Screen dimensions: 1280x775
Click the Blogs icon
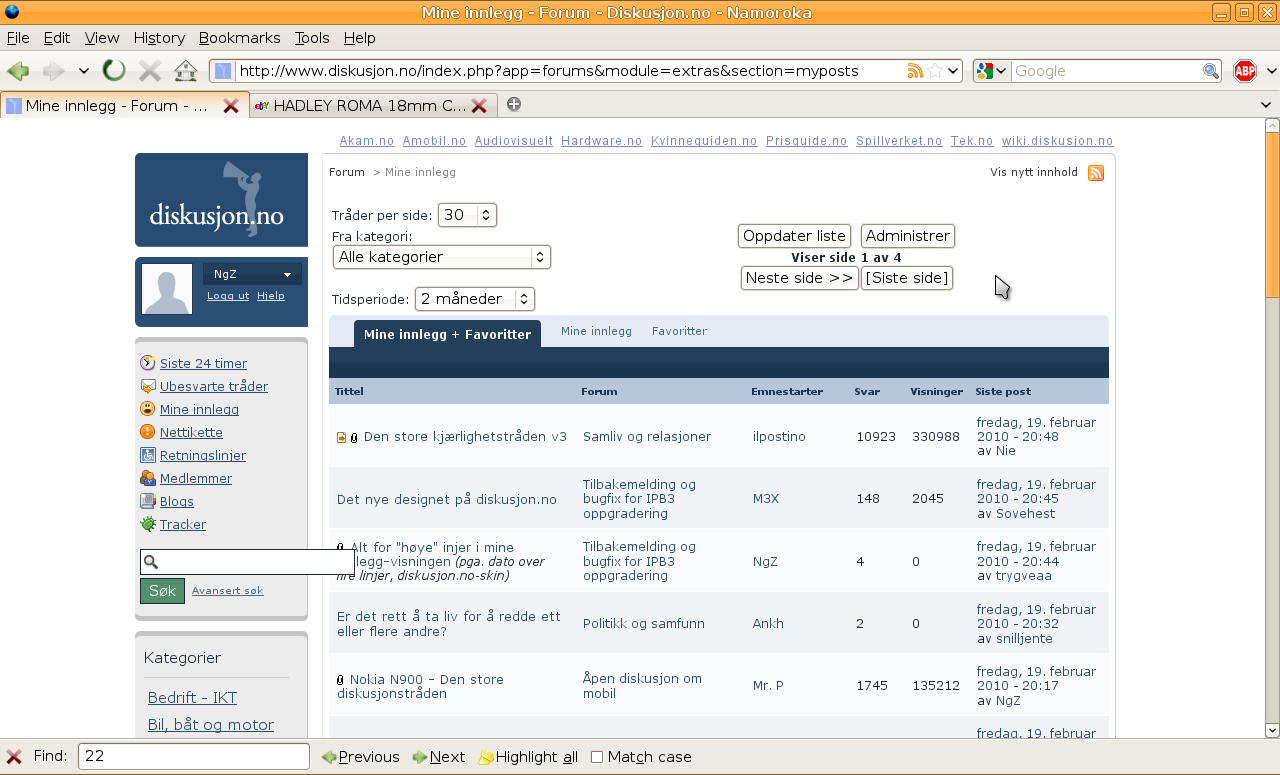pos(148,501)
